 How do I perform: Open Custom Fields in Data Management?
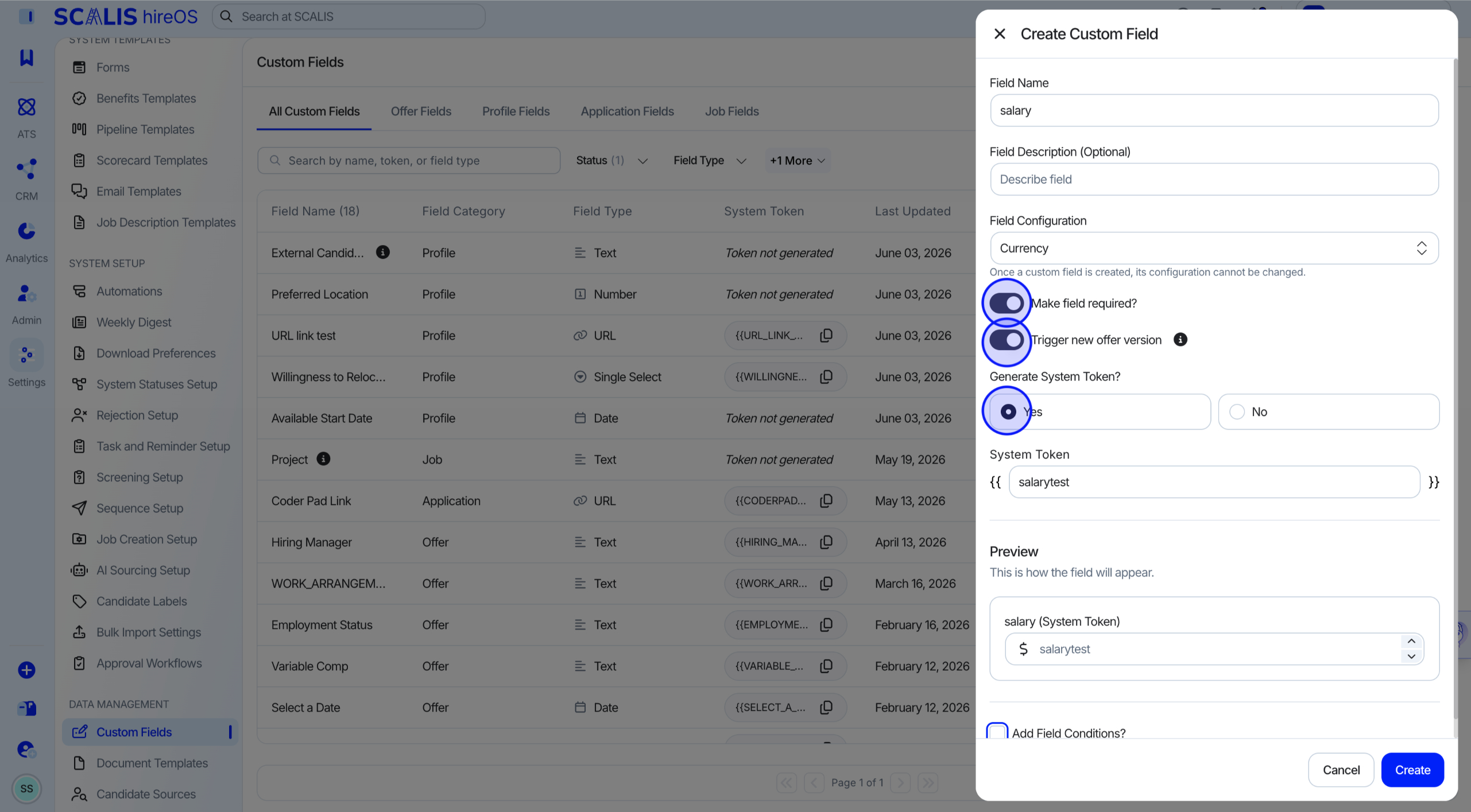pyautogui.click(x=150, y=732)
